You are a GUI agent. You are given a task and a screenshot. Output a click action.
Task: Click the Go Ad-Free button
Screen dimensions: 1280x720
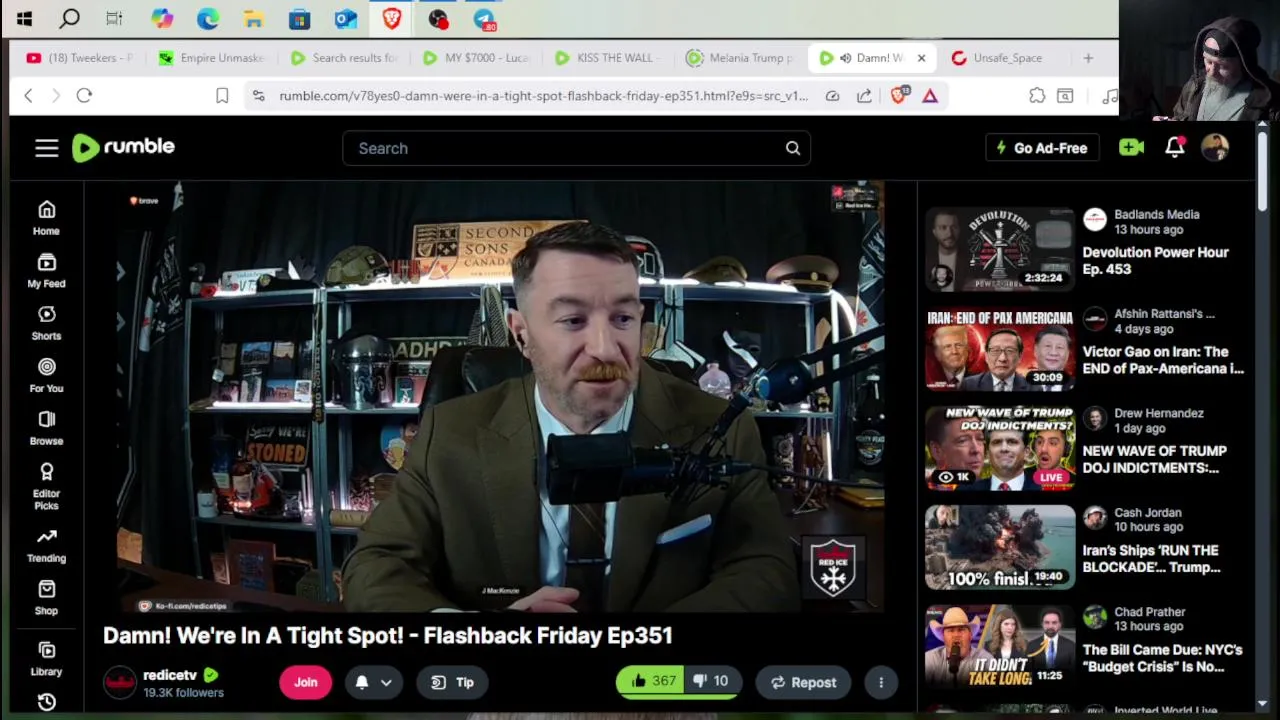tap(1042, 148)
